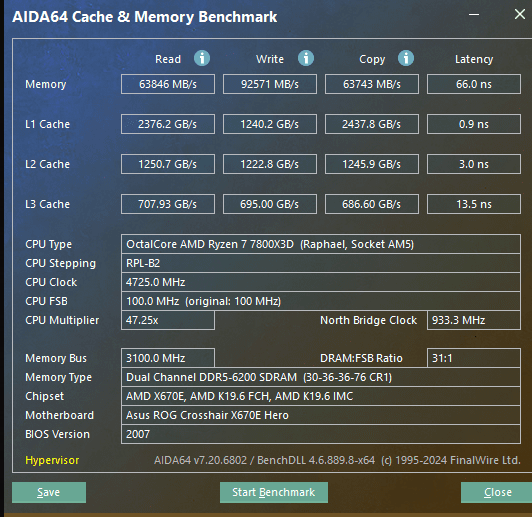Click the CPU FSB value 100.0 MHz

tap(321, 301)
